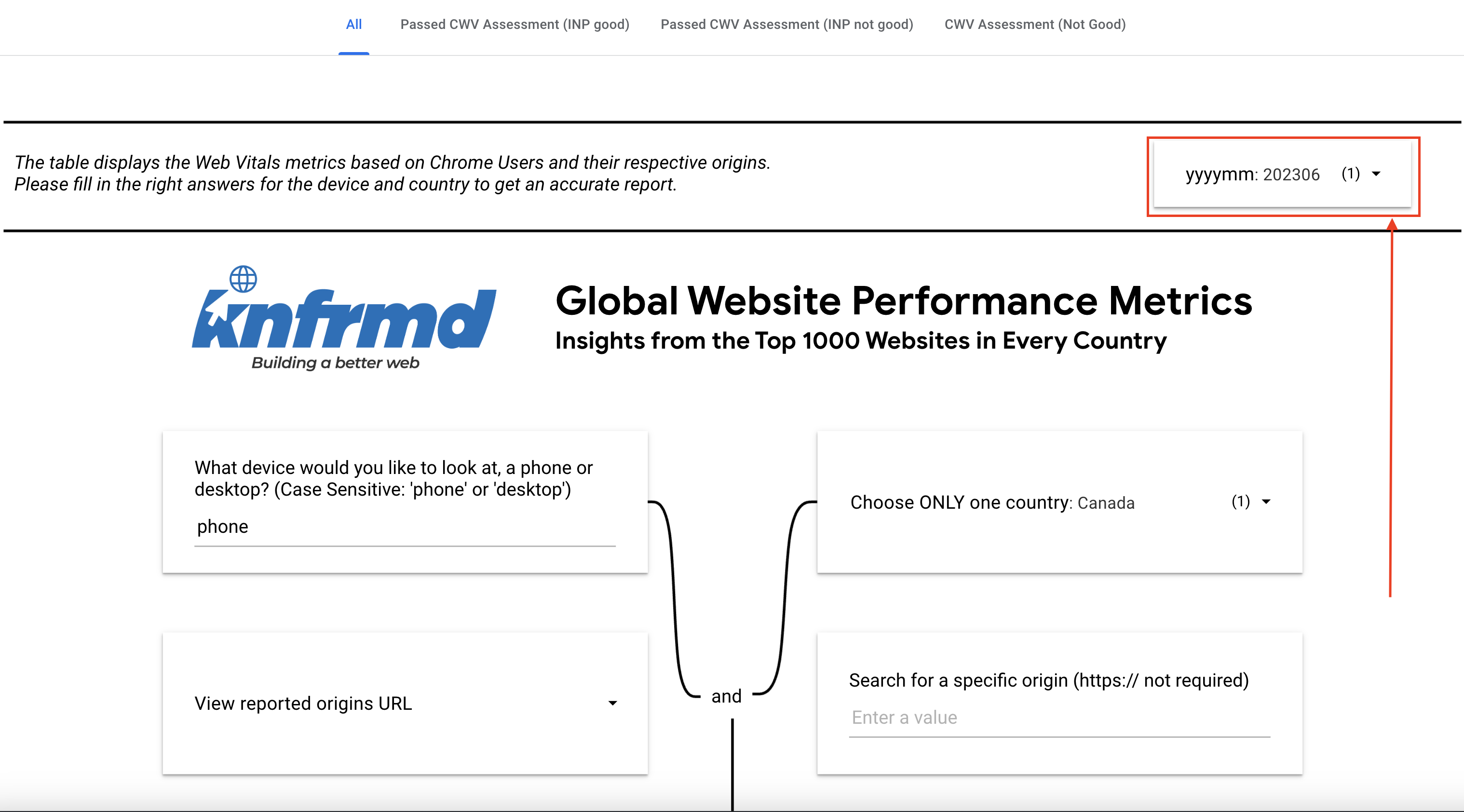The image size is (1464, 812).
Task: Click the Search for a specific origin field
Action: pos(1059,717)
